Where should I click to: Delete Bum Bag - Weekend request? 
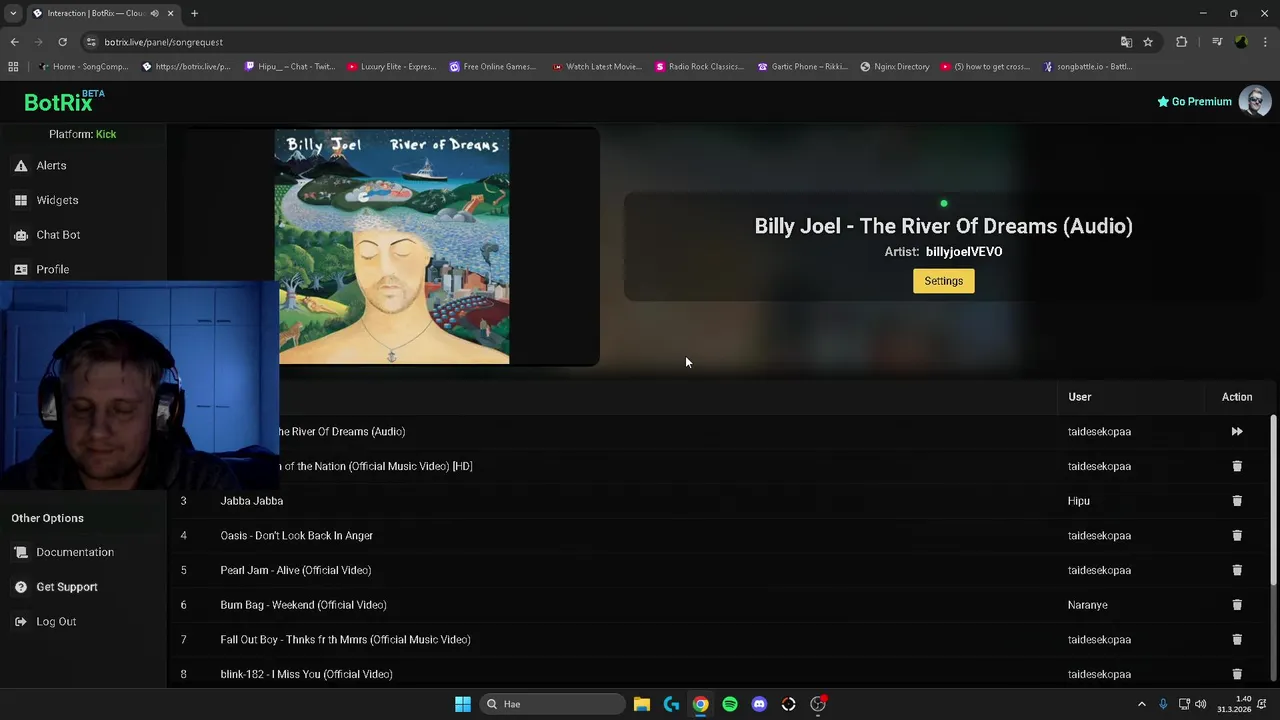pyautogui.click(x=1237, y=605)
